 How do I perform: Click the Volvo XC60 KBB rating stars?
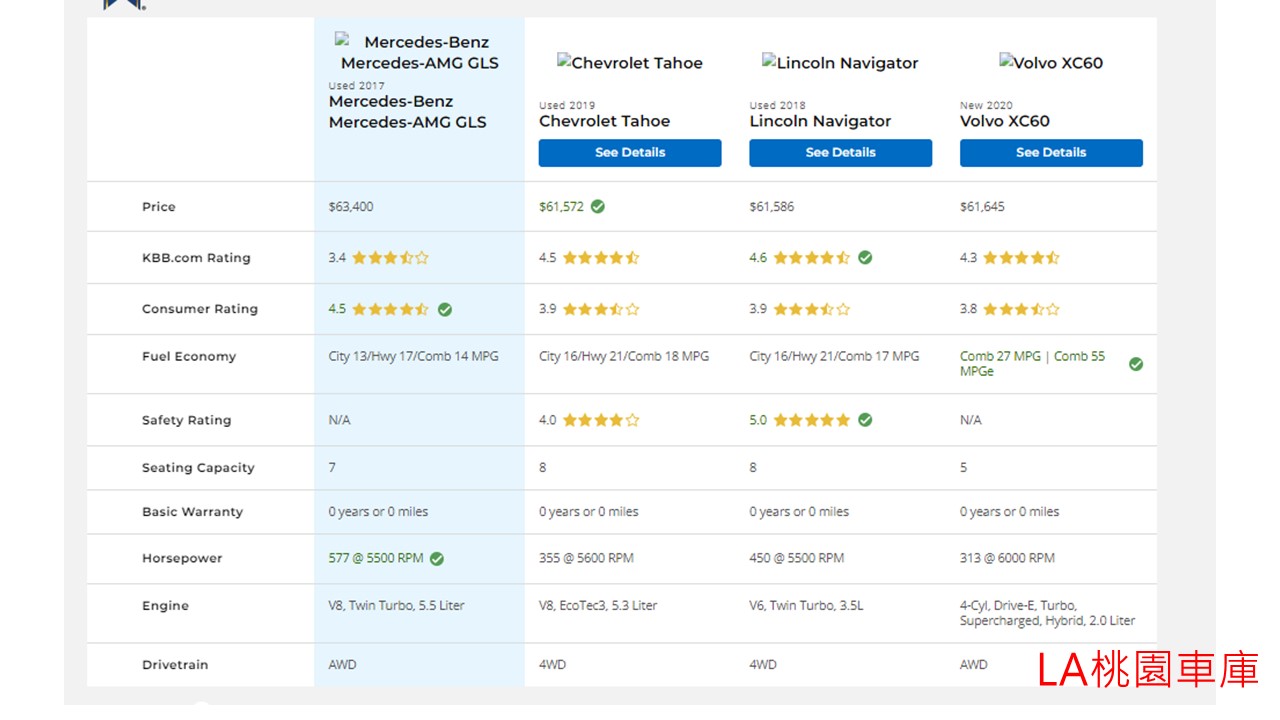1022,258
